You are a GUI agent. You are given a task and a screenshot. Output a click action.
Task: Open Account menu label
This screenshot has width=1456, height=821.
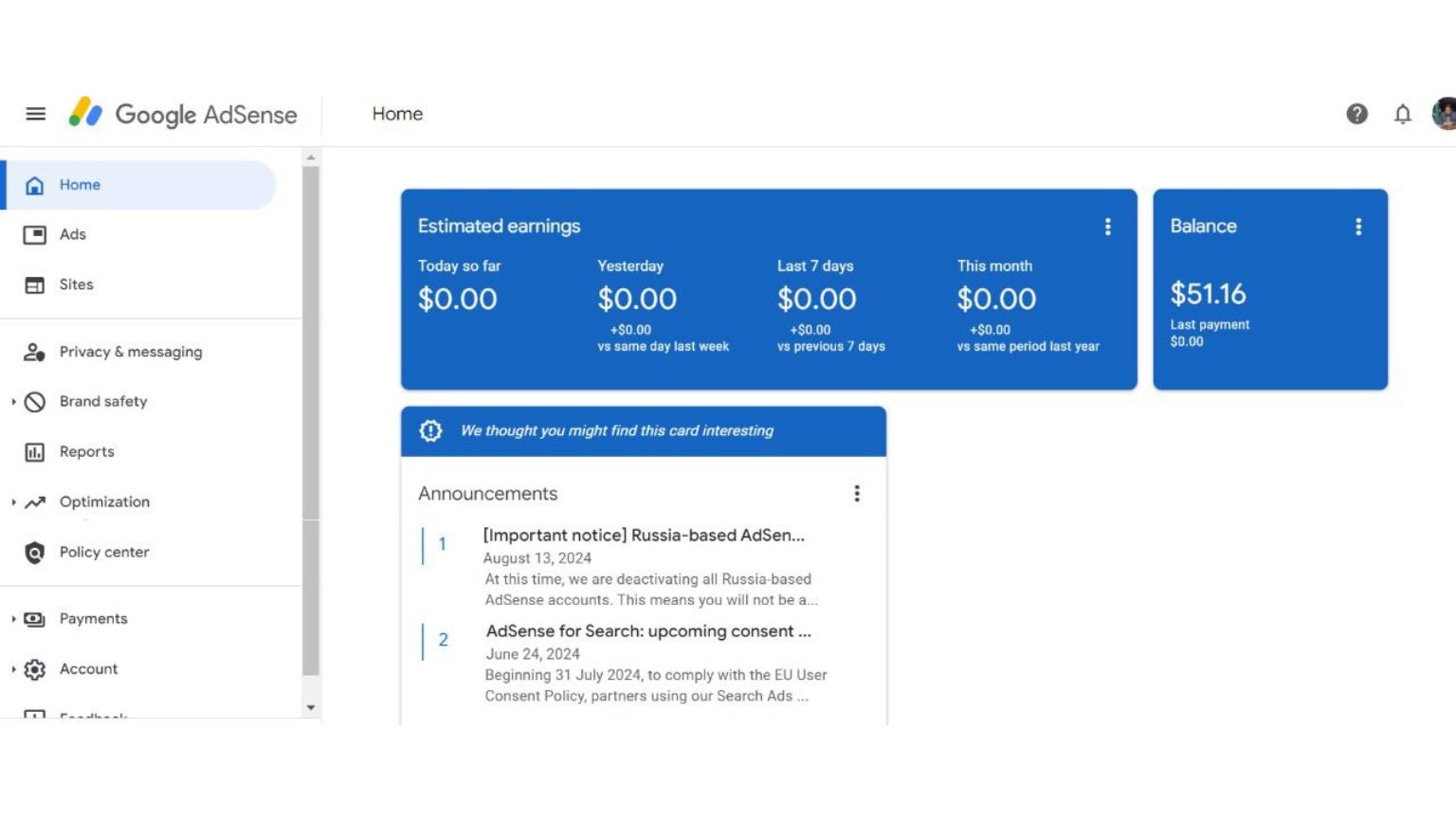coord(89,669)
